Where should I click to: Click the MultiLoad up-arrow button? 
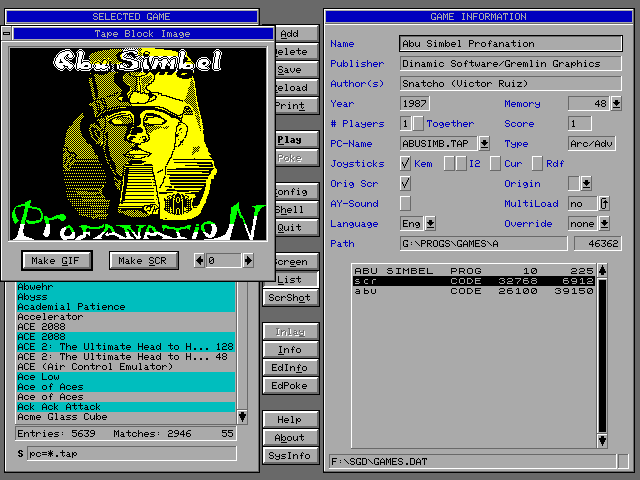[604, 204]
